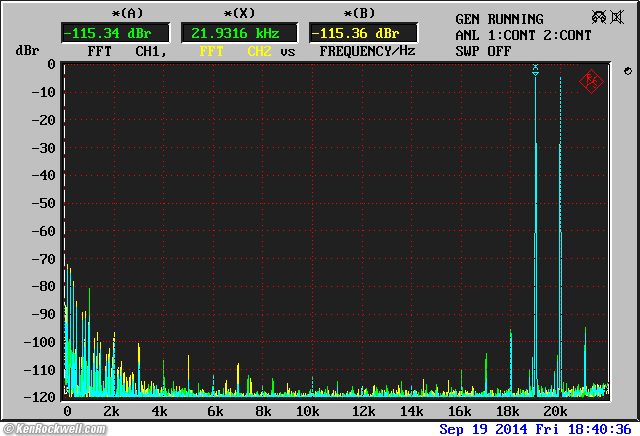640x436 pixels.
Task: Click the SWP OFF status text
Action: coord(482,50)
